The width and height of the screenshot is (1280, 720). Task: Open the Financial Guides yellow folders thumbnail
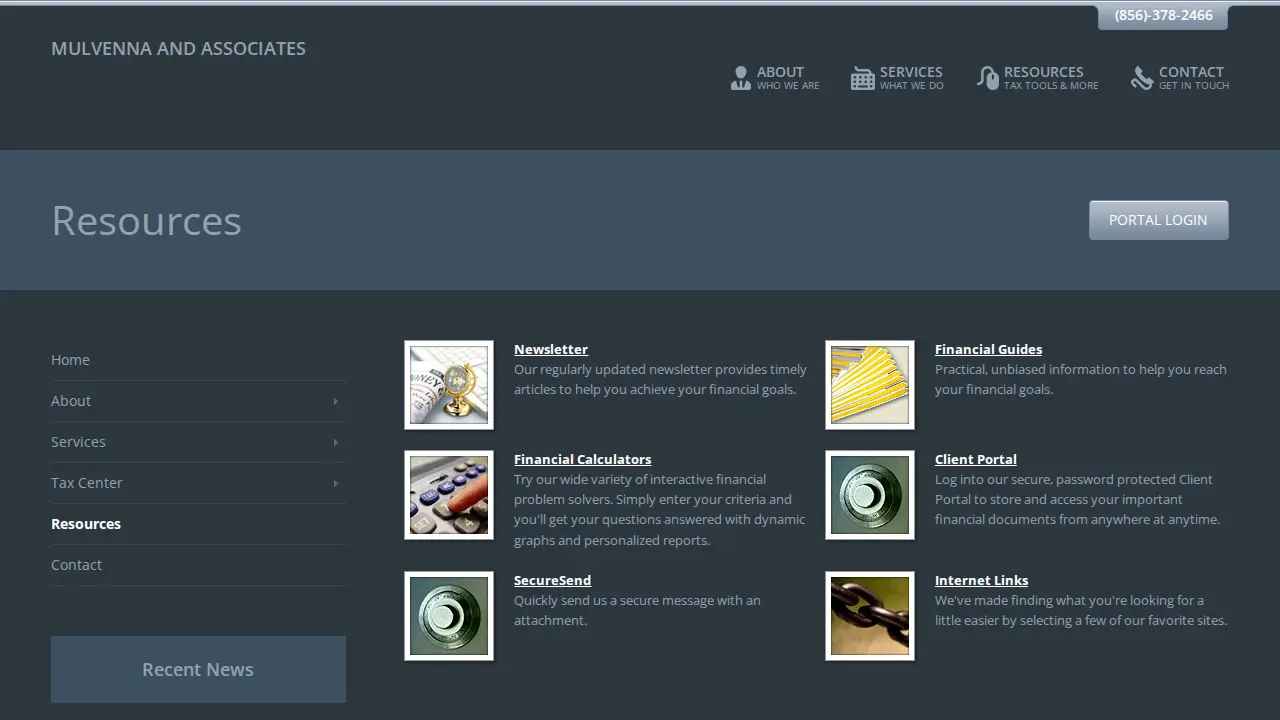point(870,385)
